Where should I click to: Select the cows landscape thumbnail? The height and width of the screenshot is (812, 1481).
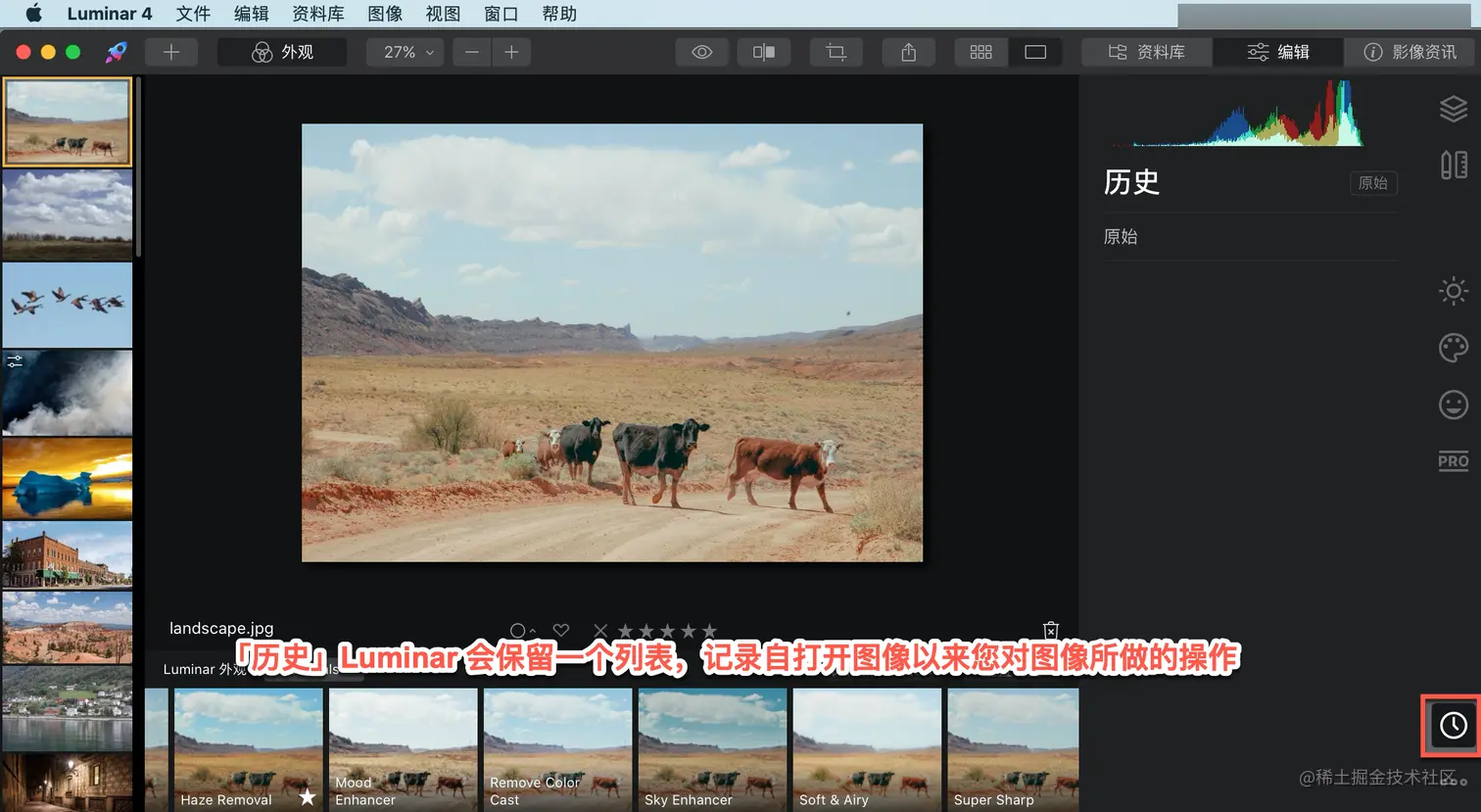click(68, 121)
